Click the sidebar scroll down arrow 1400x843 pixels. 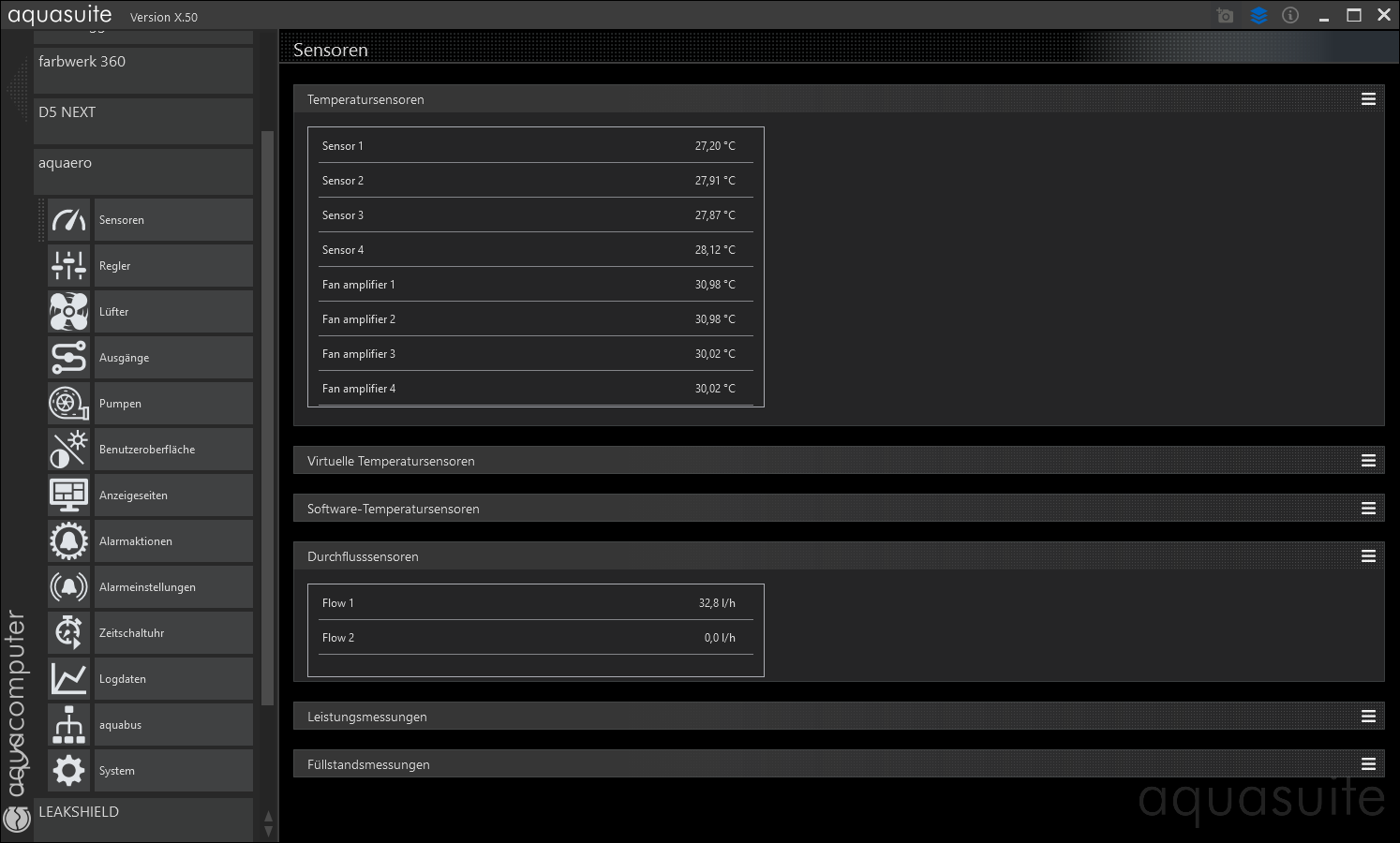click(268, 831)
